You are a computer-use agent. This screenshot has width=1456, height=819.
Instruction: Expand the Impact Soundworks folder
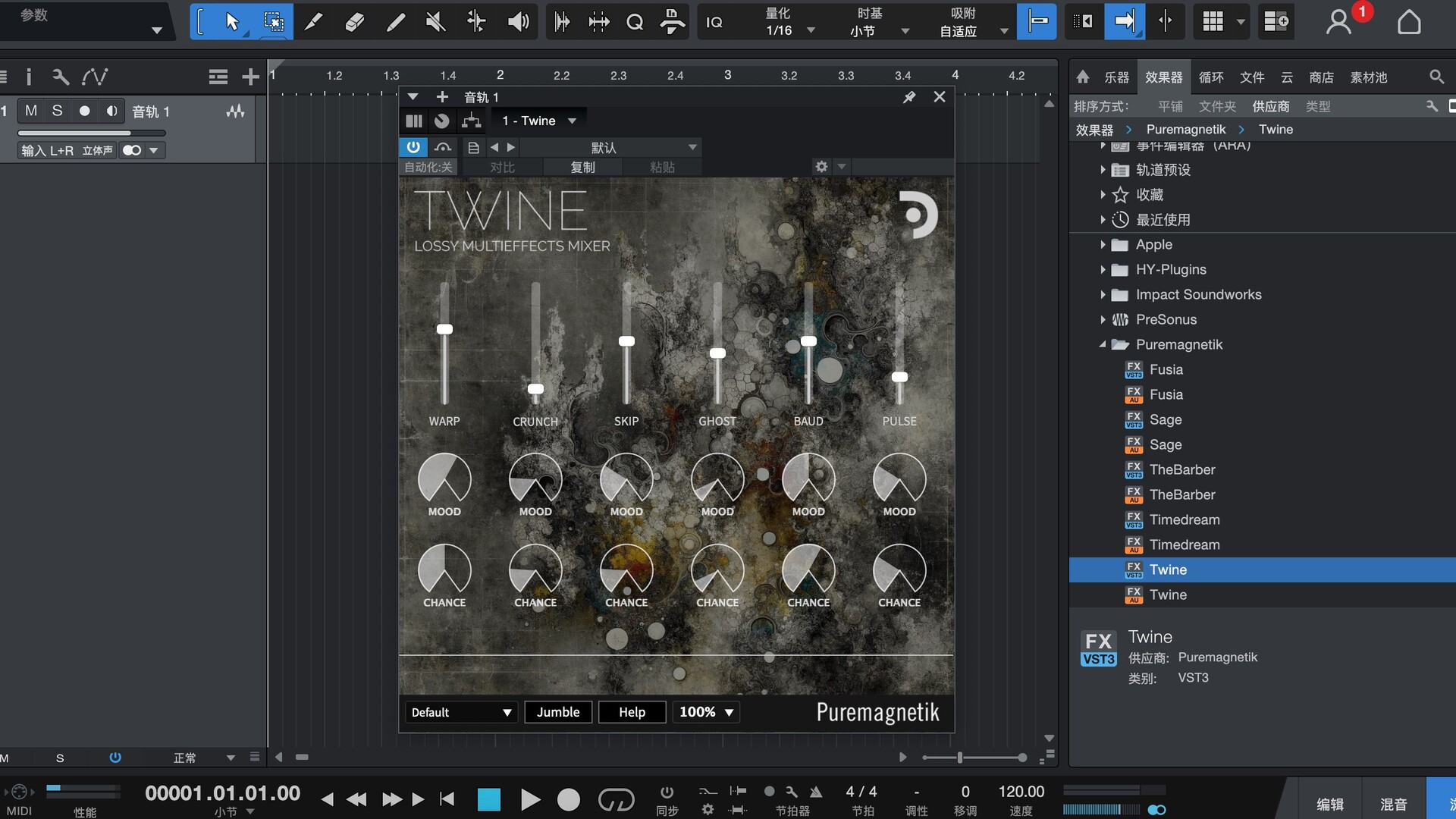[x=1103, y=294]
